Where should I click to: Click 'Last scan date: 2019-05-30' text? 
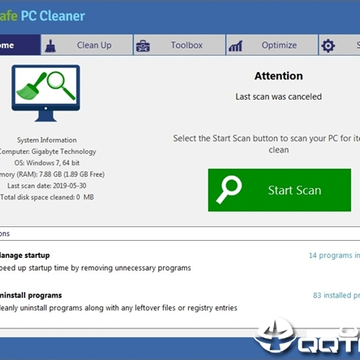47,186
